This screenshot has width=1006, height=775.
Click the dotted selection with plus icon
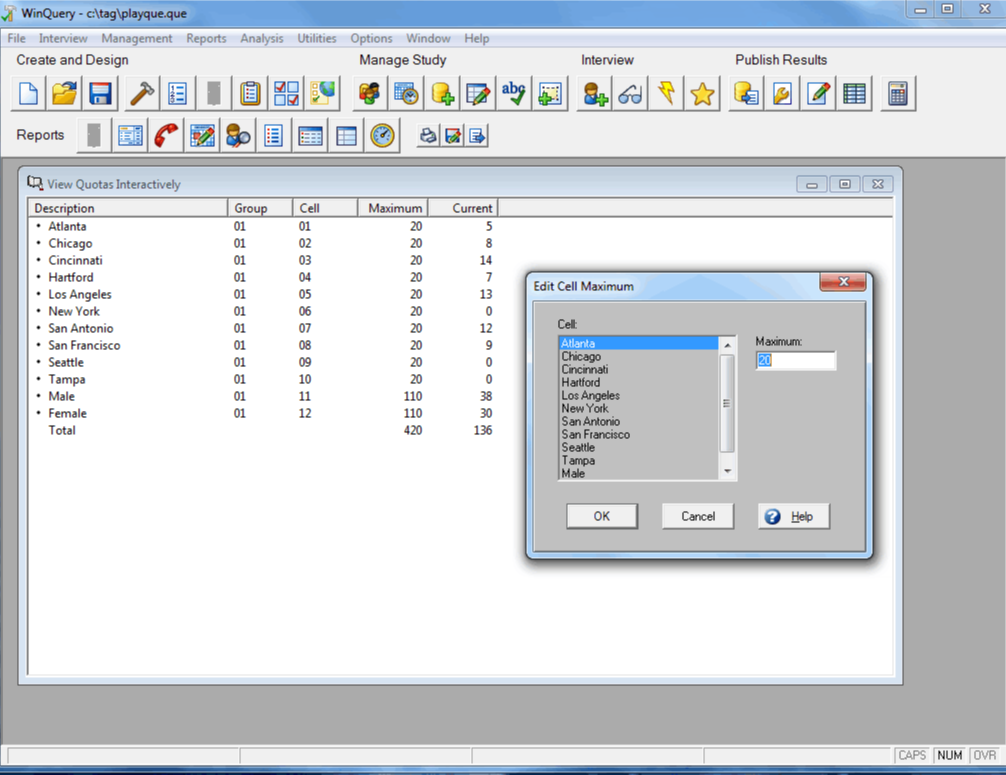[x=550, y=94]
